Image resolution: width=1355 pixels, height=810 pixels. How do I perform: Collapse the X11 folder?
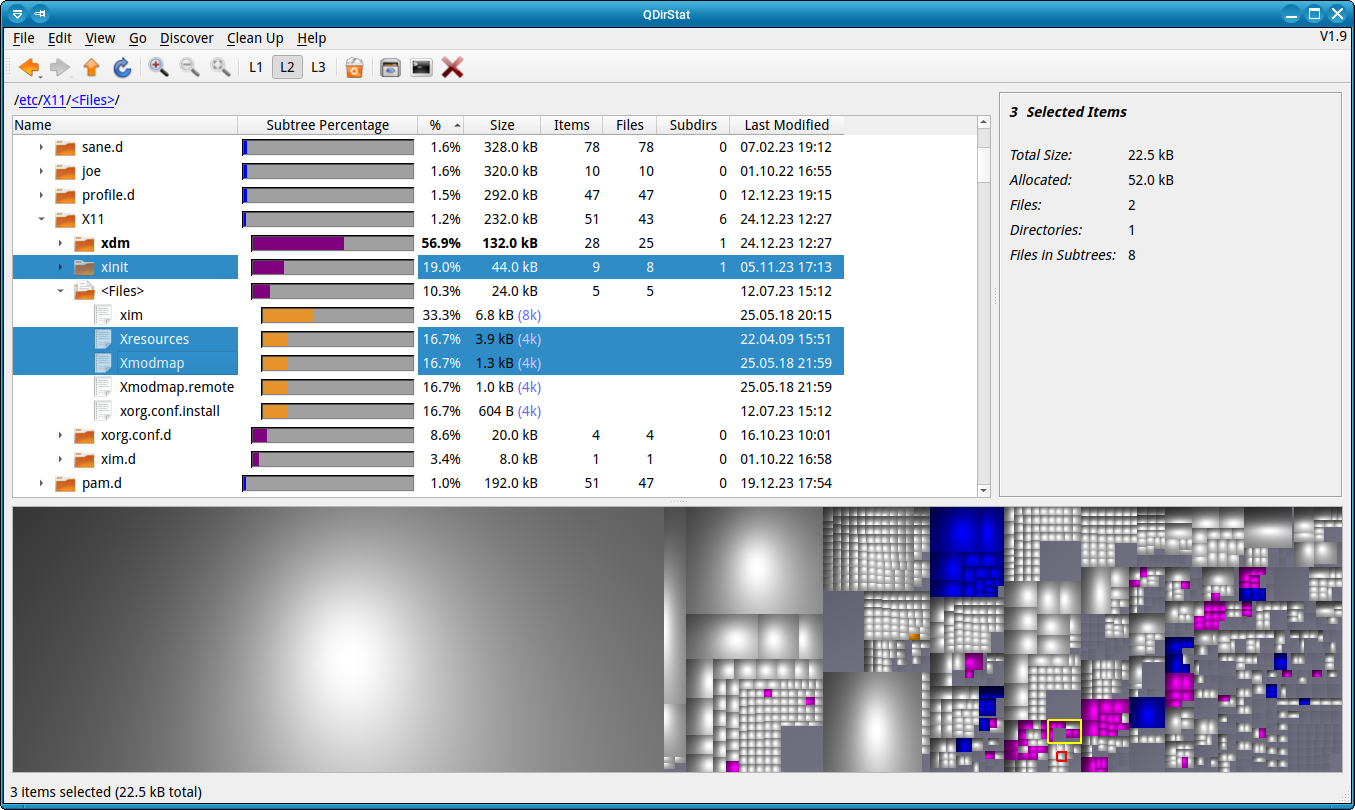pos(41,219)
